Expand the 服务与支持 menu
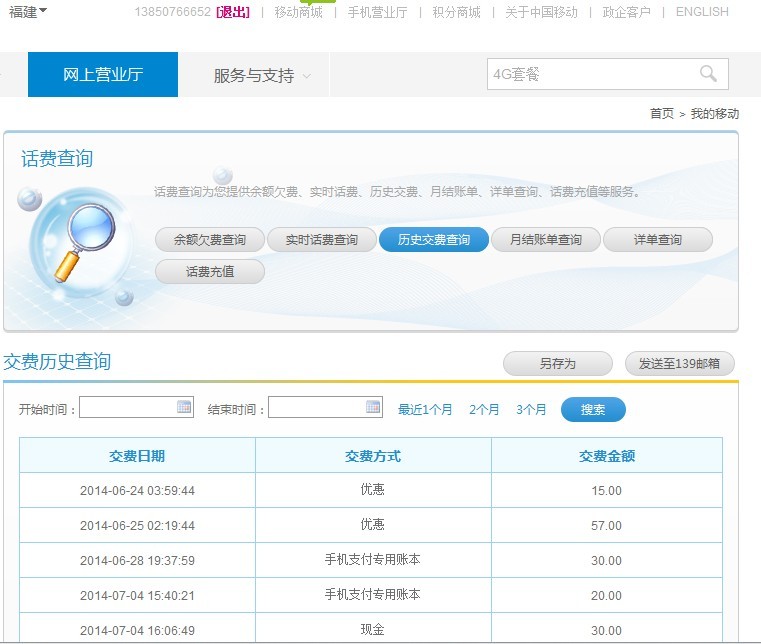761x644 pixels. pos(262,75)
